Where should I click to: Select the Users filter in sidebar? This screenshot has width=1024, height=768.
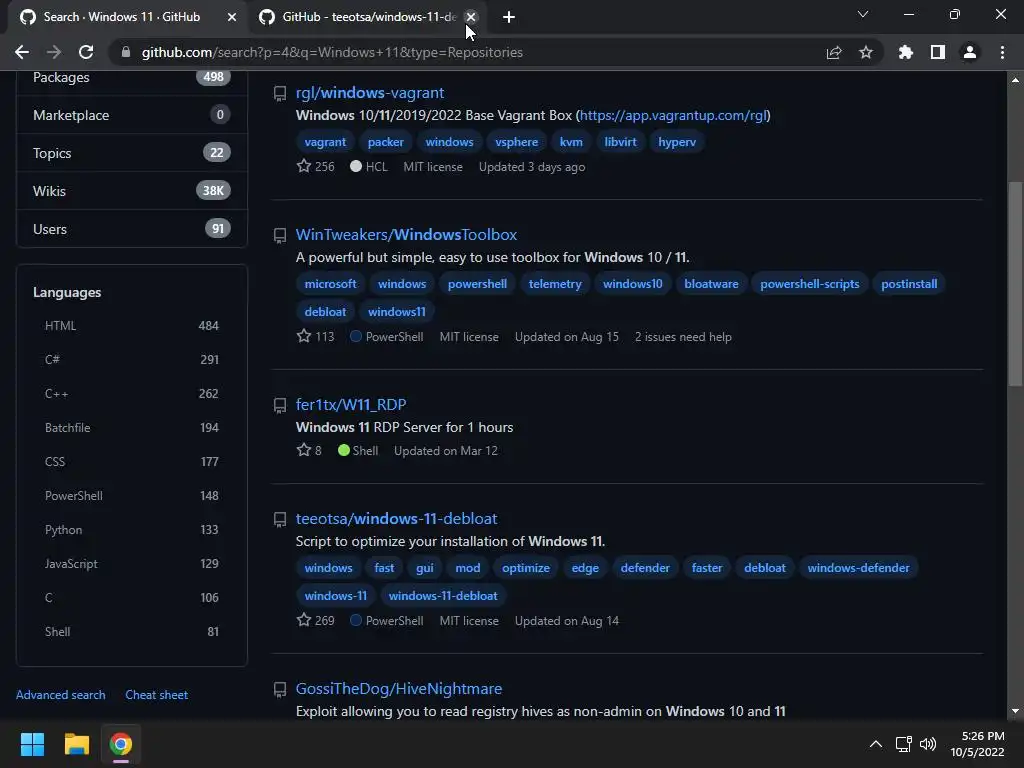click(131, 229)
